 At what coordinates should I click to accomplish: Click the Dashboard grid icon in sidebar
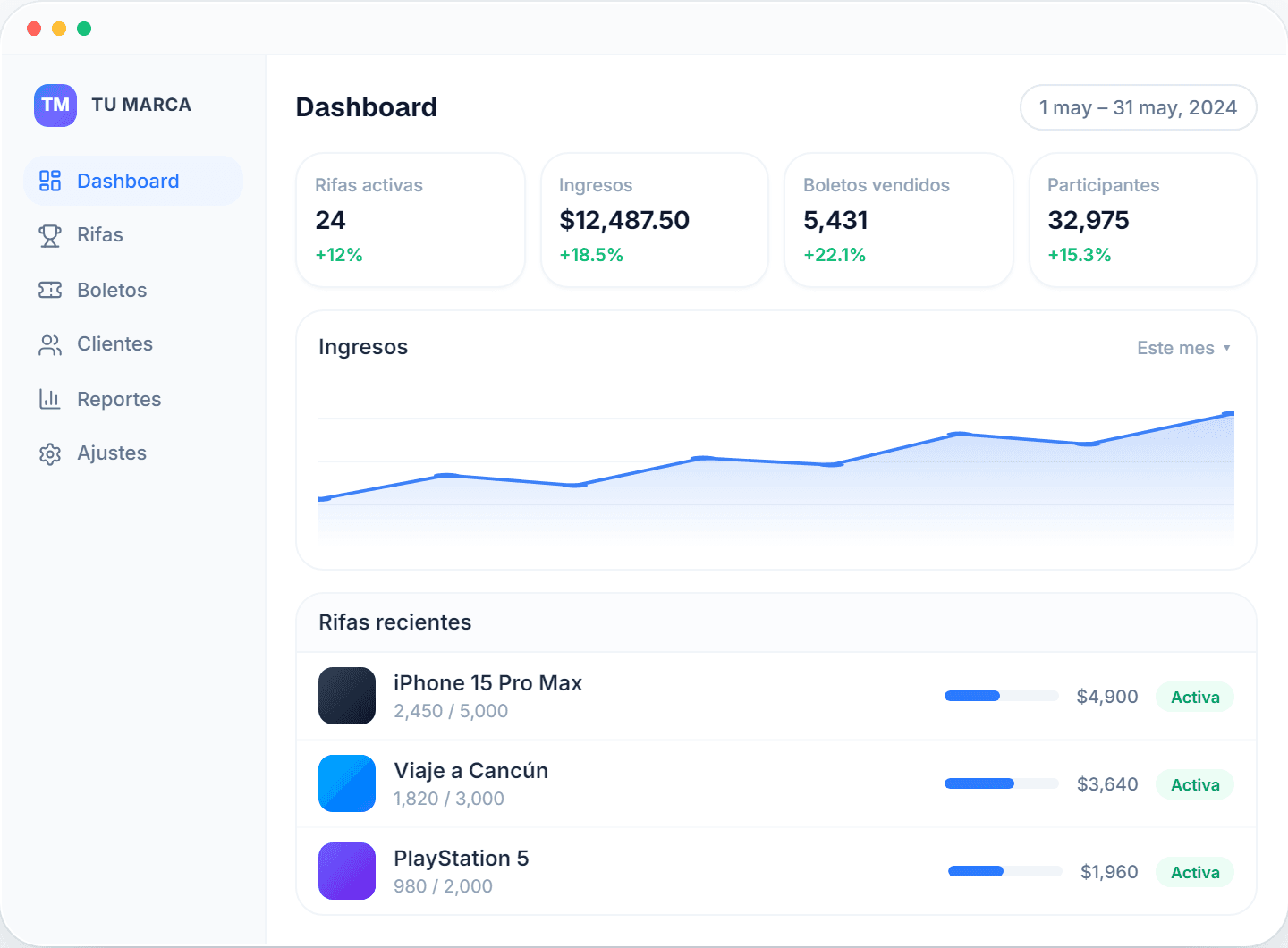pos(50,181)
